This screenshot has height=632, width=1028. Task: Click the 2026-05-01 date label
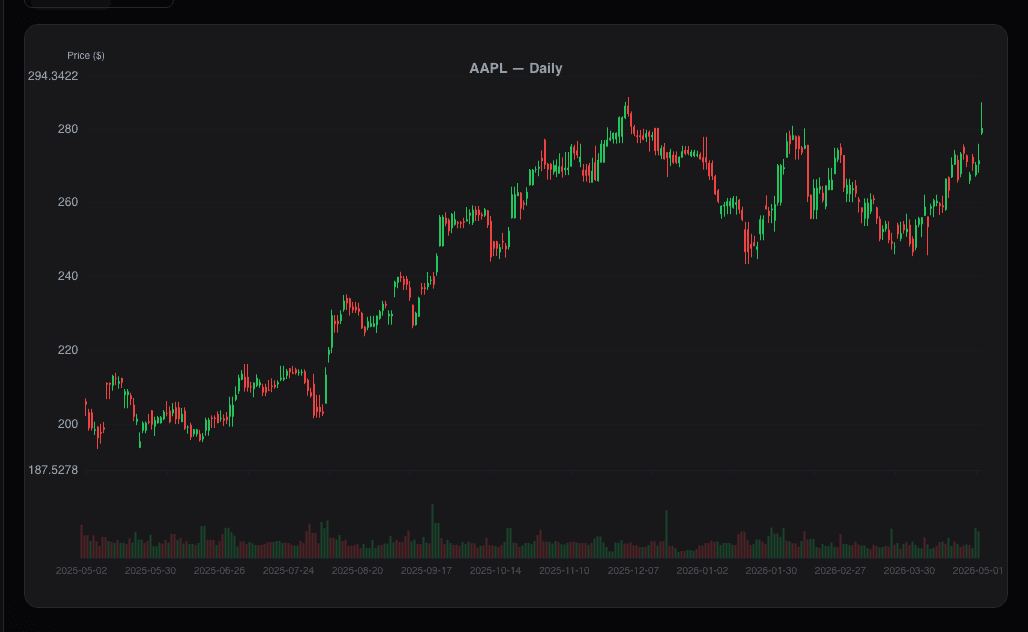click(978, 571)
